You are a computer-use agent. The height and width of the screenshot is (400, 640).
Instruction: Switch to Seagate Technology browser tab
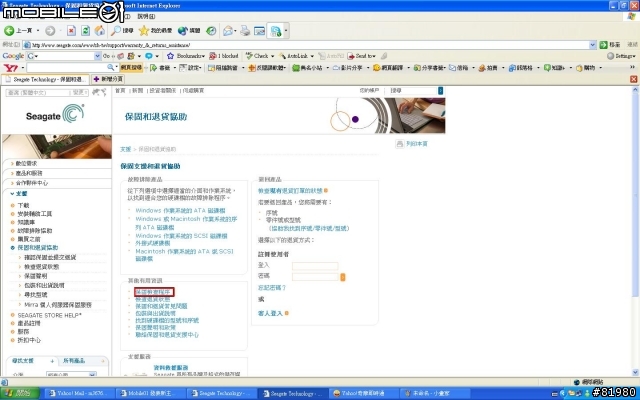coord(45,79)
